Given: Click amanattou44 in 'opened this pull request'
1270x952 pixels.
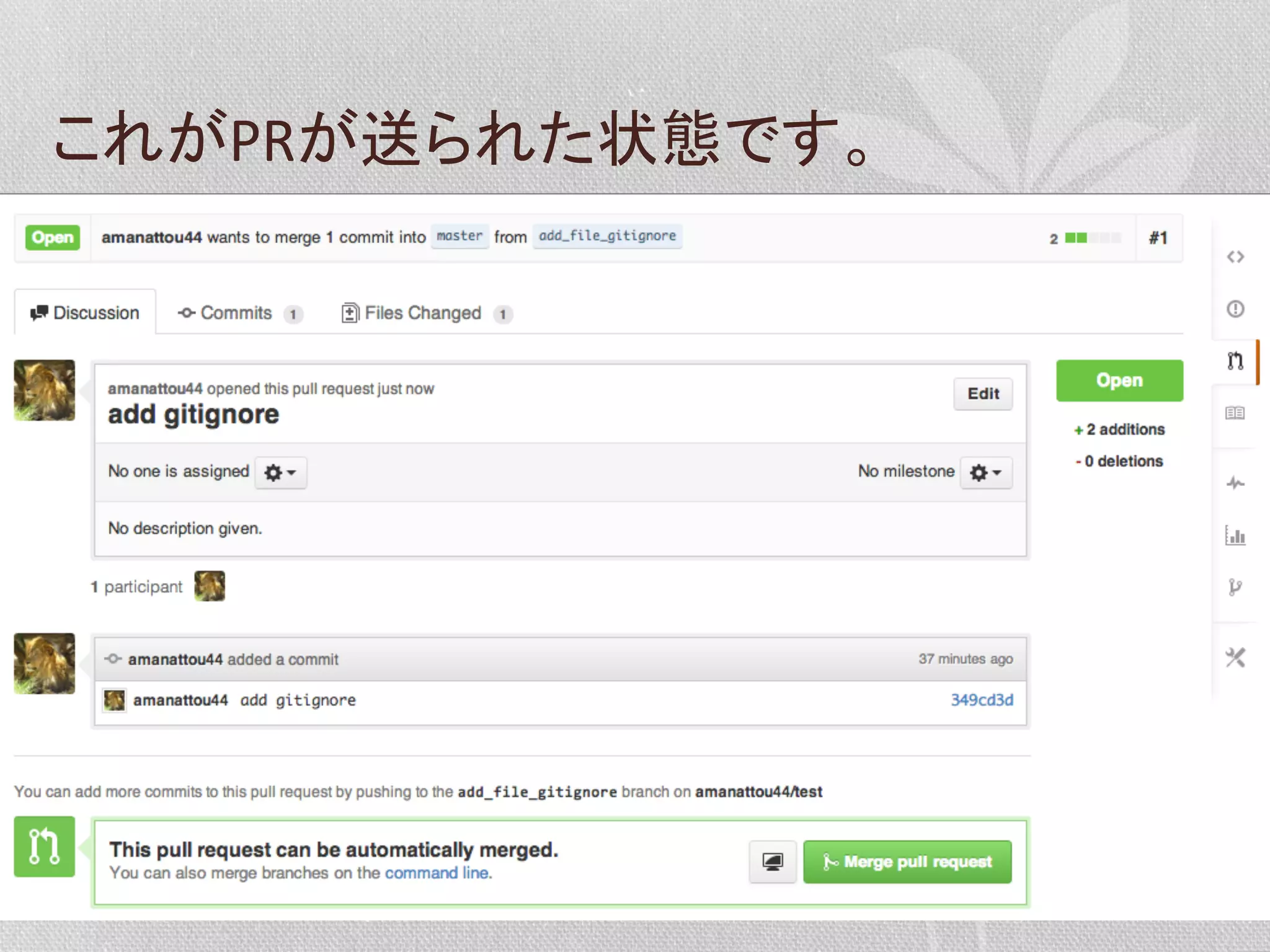Looking at the screenshot, I should point(155,389).
